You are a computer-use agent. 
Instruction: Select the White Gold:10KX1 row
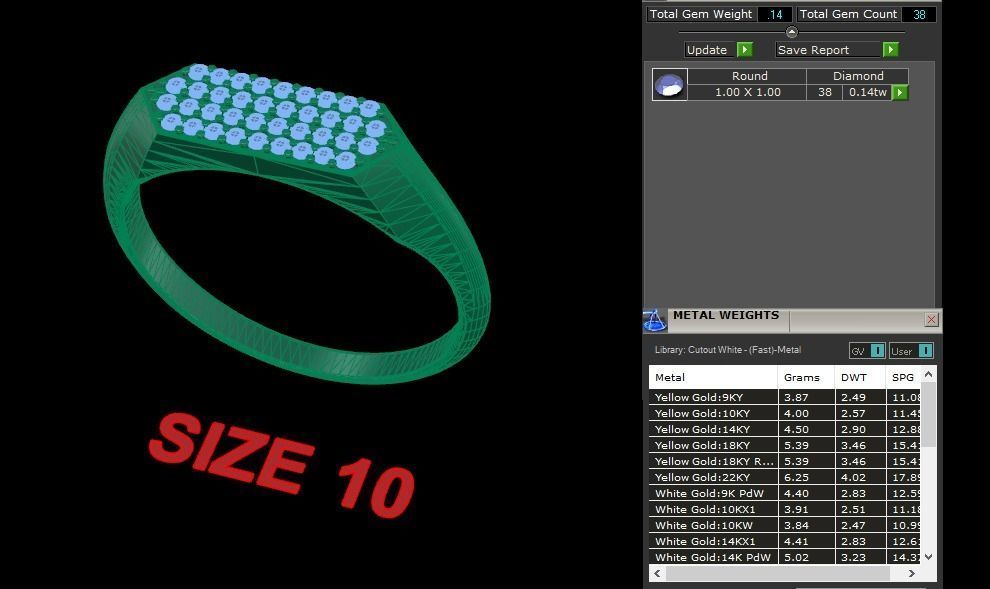tap(785, 509)
